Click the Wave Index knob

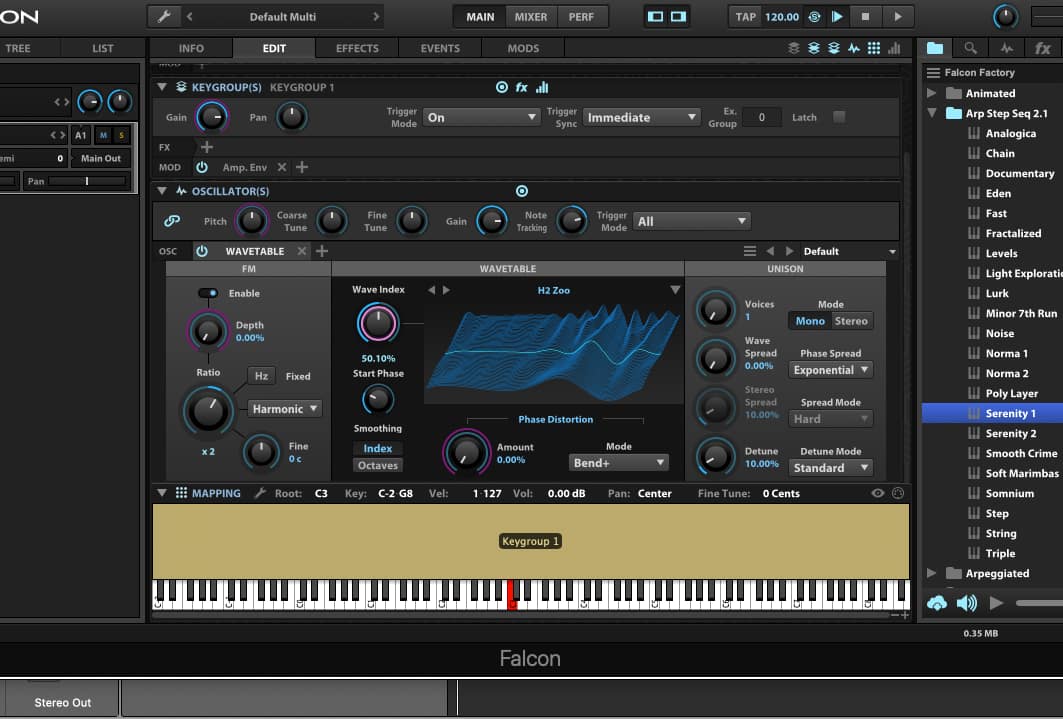378,323
